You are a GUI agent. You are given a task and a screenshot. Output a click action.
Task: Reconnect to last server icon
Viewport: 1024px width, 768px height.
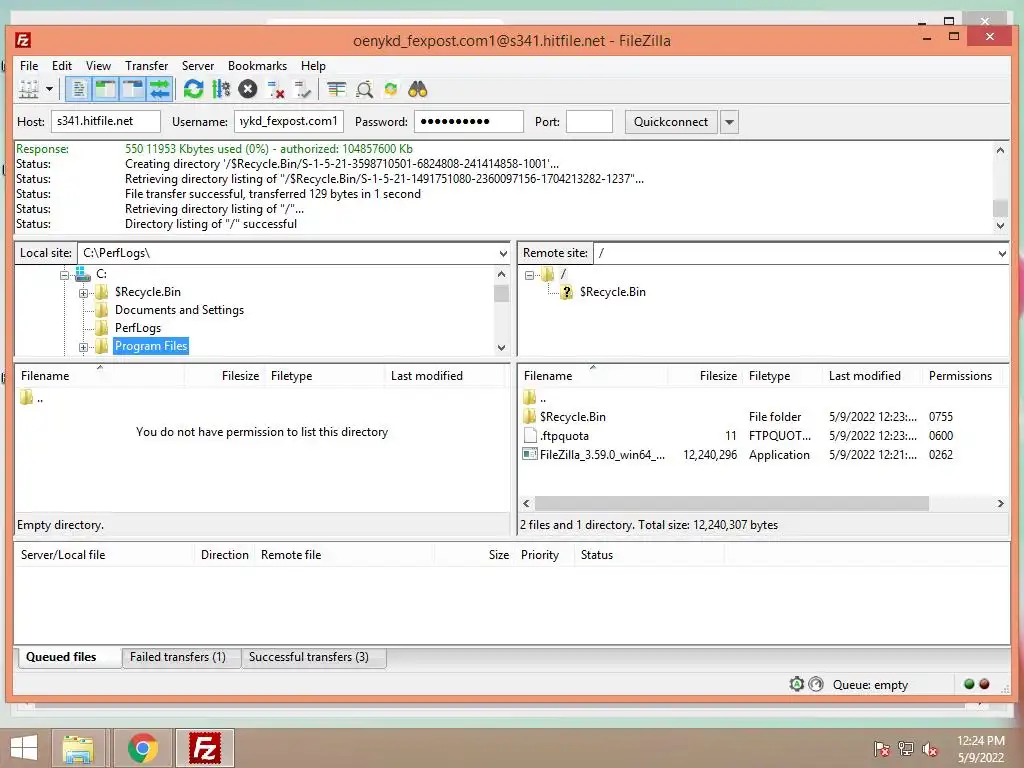(302, 89)
